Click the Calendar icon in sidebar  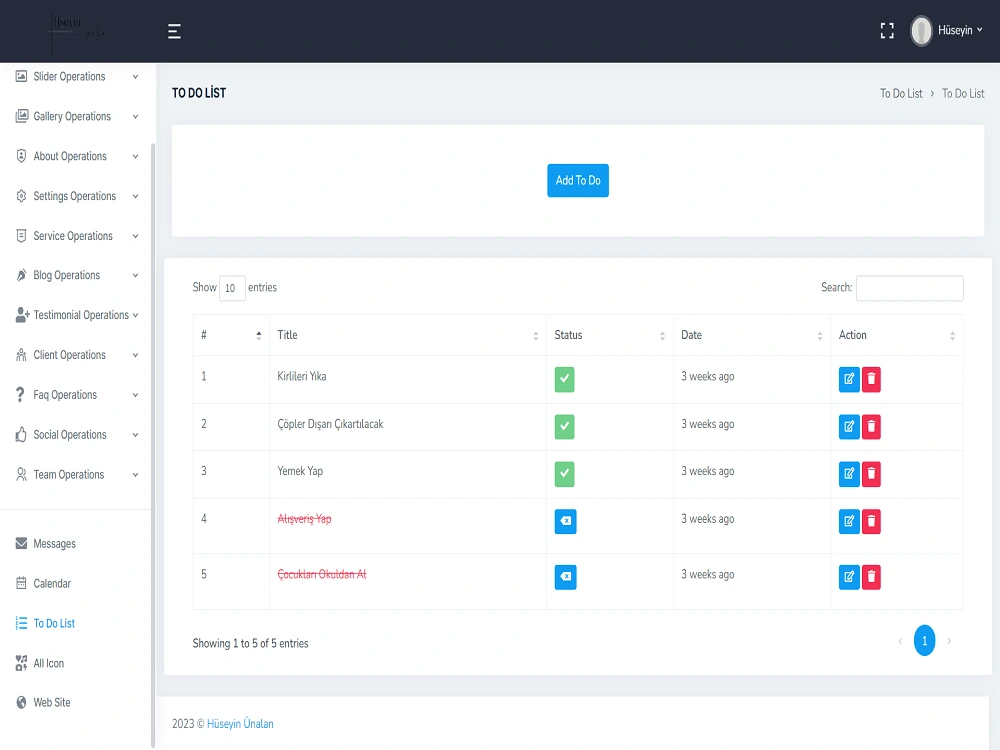tap(21, 583)
